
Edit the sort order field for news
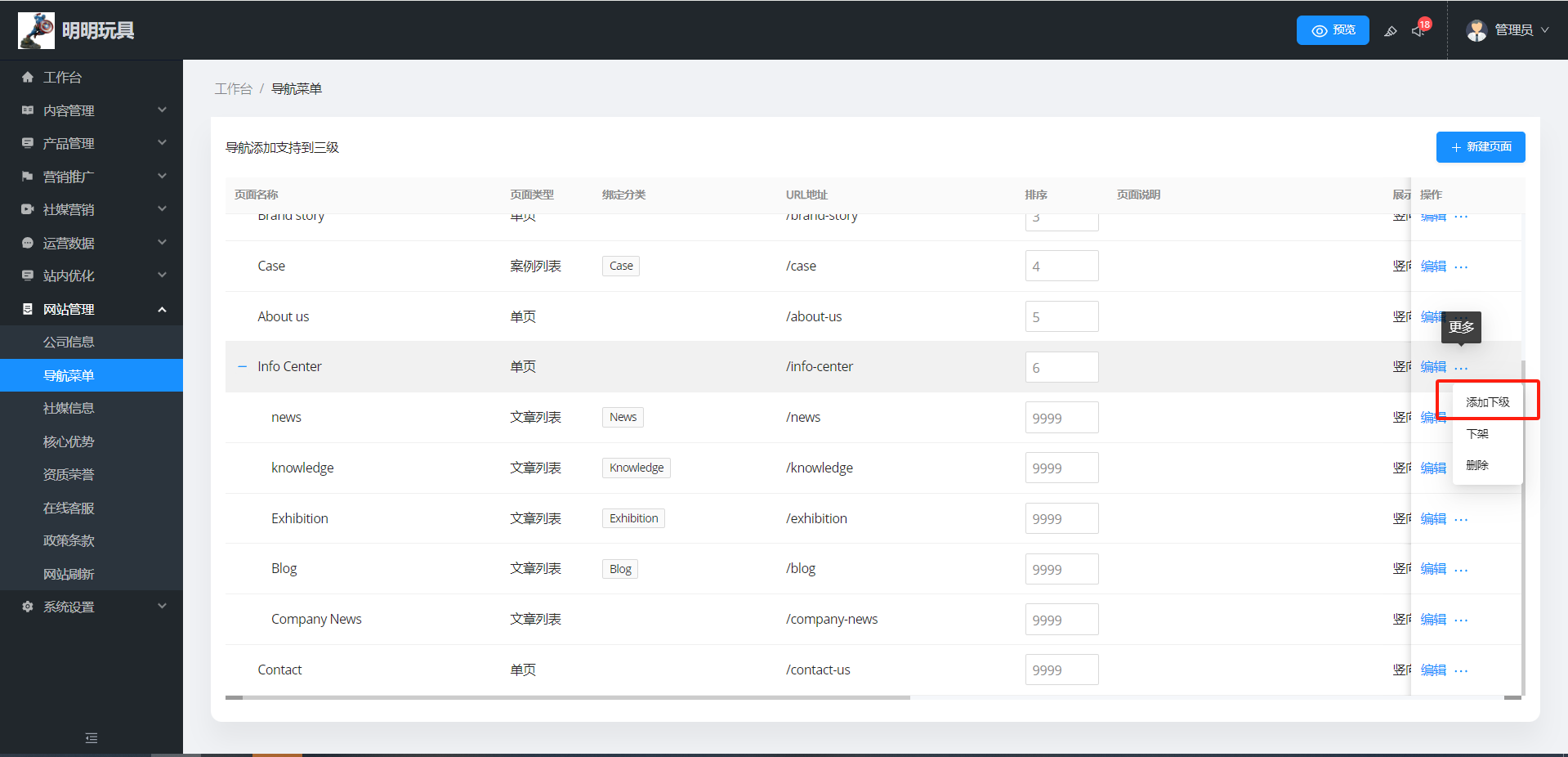click(x=1061, y=418)
